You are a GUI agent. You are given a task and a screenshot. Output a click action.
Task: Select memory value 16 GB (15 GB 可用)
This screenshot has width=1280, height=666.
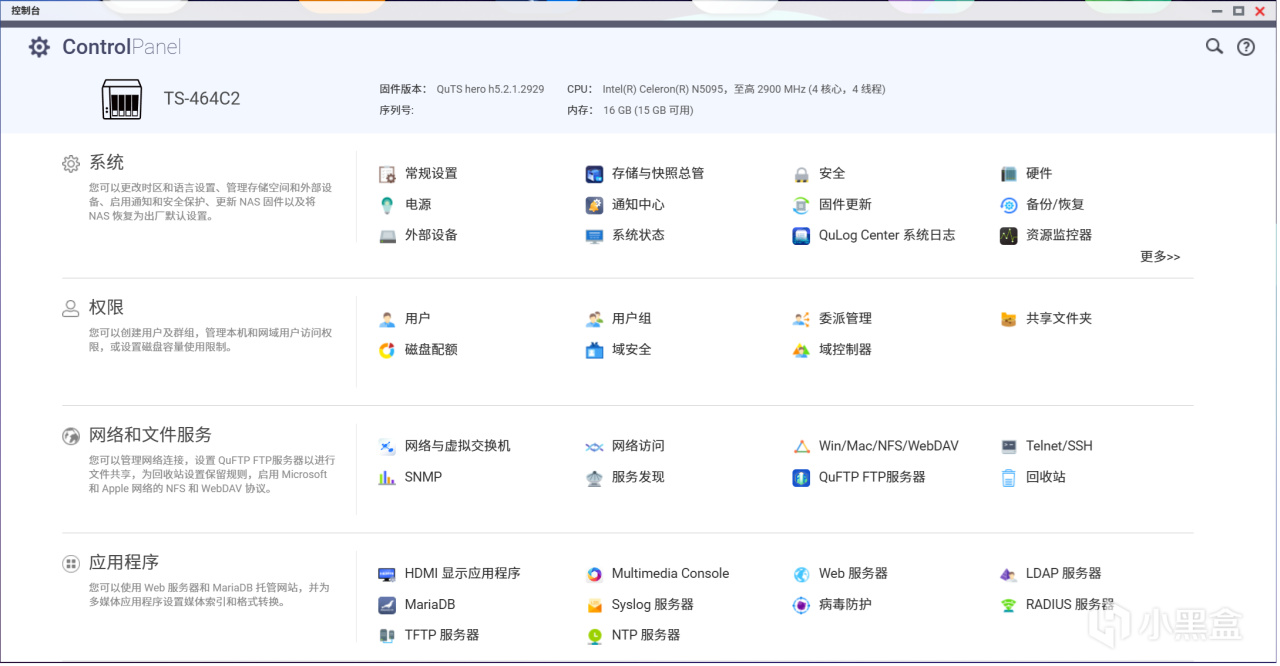[648, 111]
